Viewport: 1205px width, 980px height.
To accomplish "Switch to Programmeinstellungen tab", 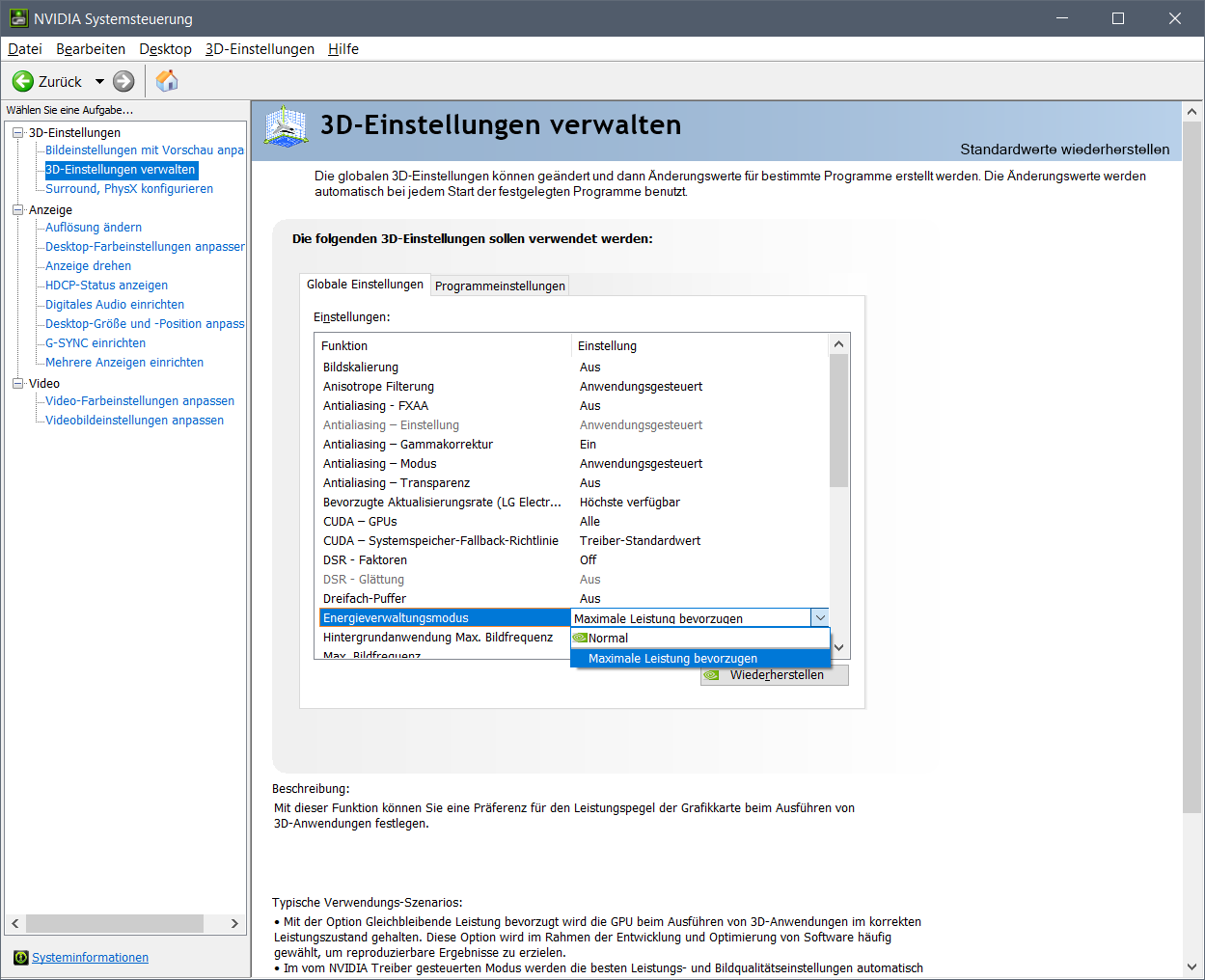I will (500, 286).
